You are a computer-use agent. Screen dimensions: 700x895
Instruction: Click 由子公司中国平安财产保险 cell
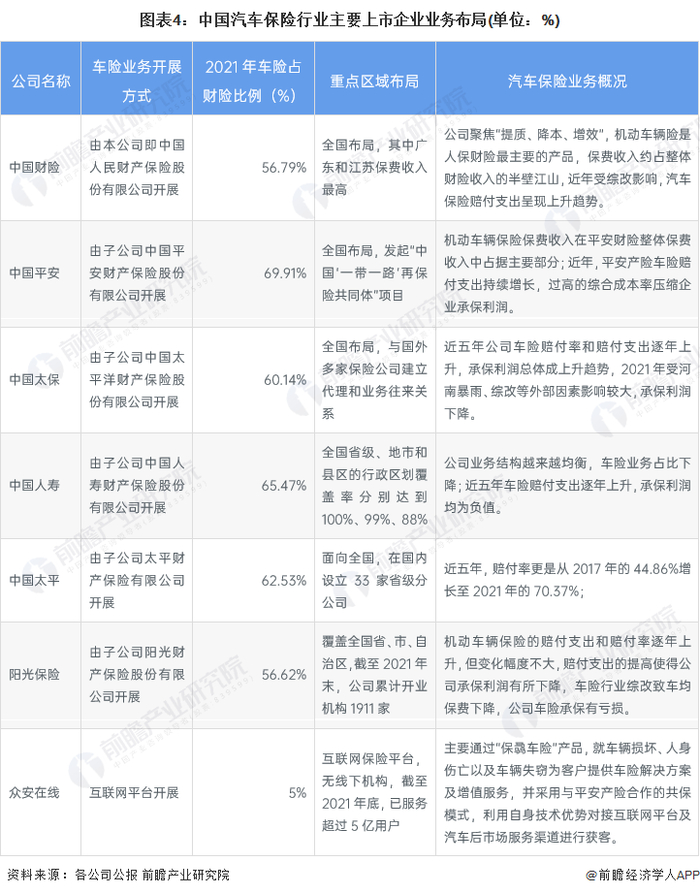[x=137, y=273]
